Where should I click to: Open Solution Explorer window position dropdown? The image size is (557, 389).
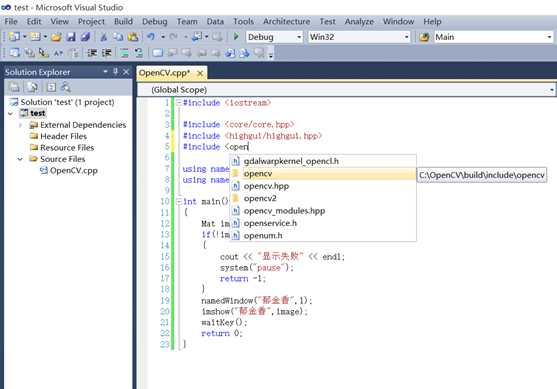tap(105, 72)
